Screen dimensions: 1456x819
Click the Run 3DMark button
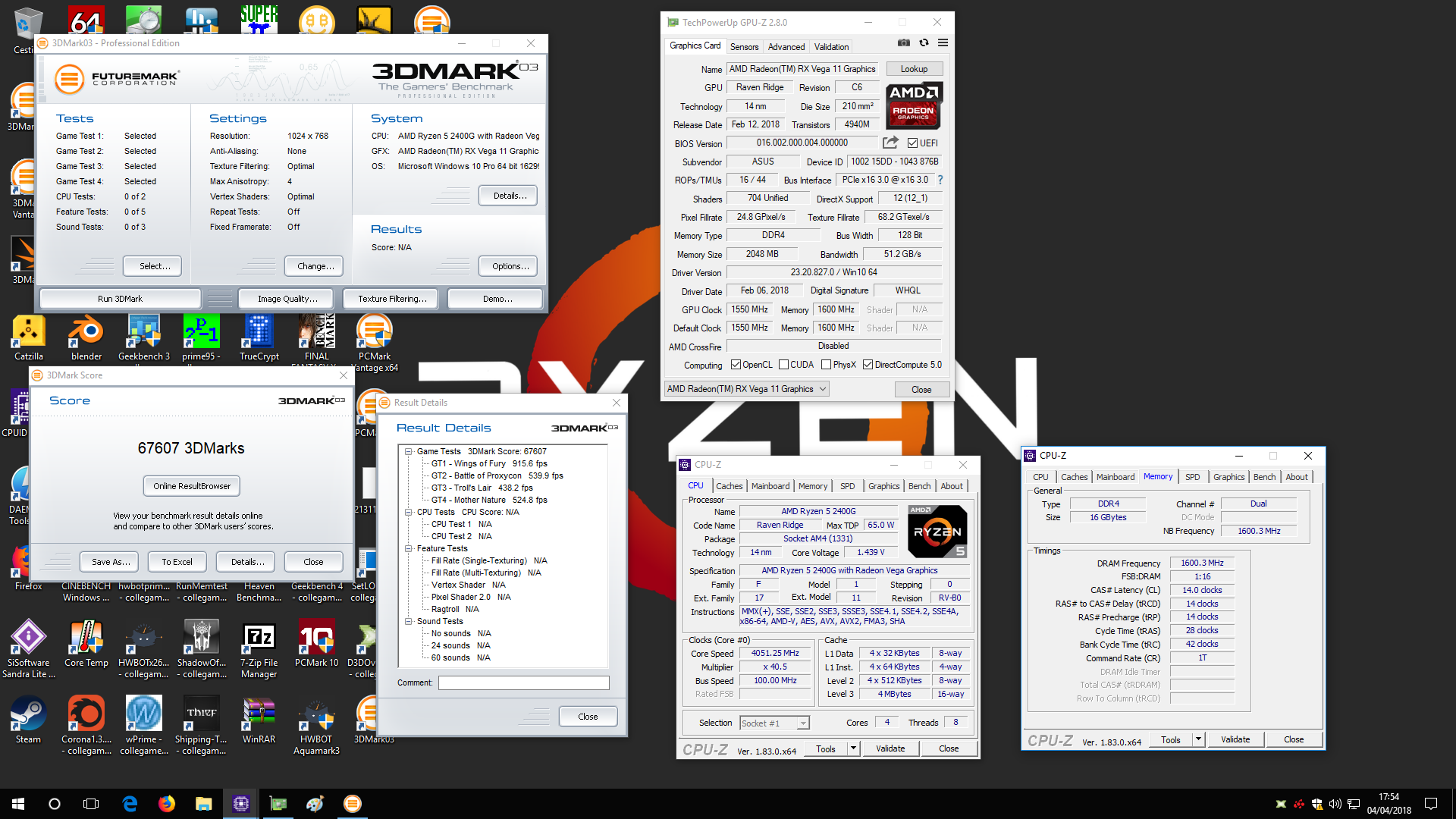[120, 299]
